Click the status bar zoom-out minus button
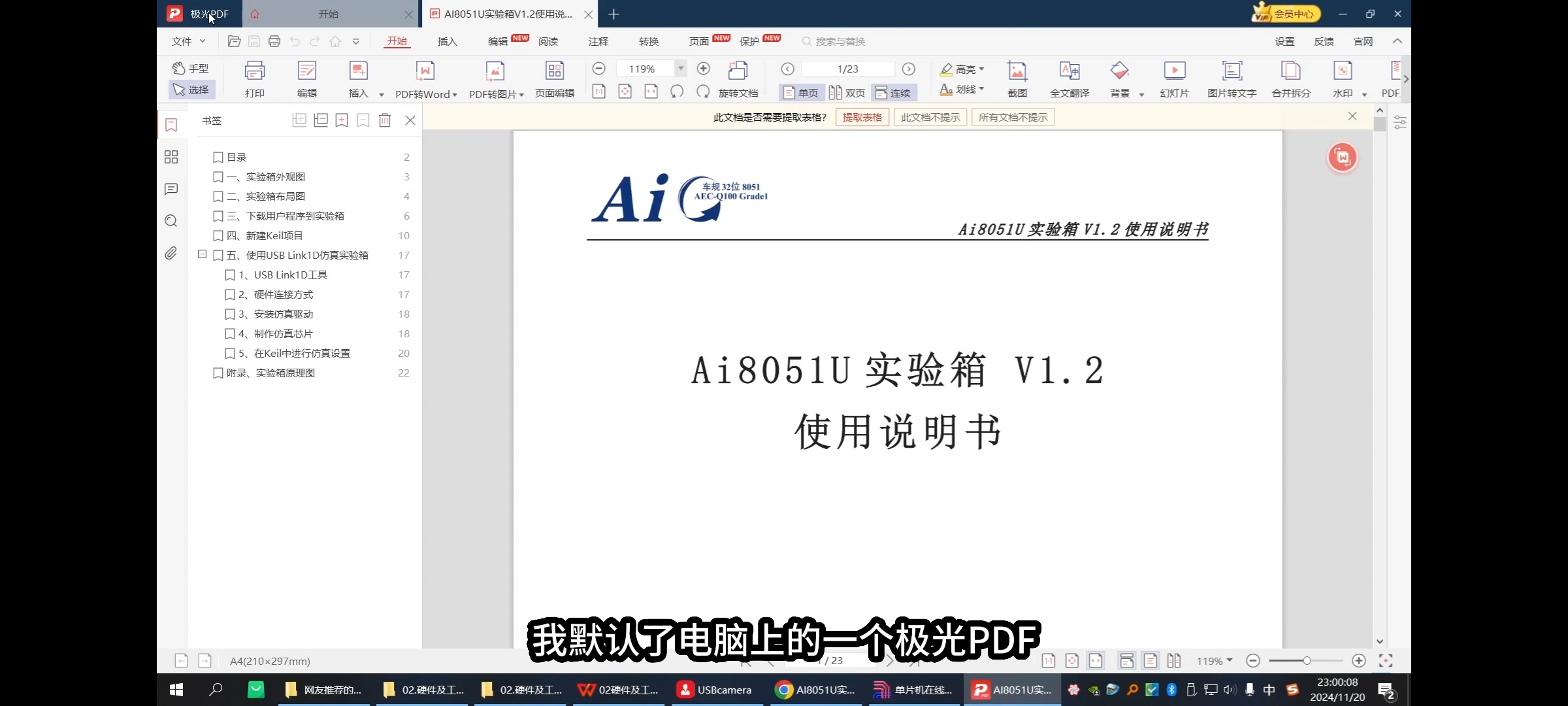 pyautogui.click(x=1253, y=661)
